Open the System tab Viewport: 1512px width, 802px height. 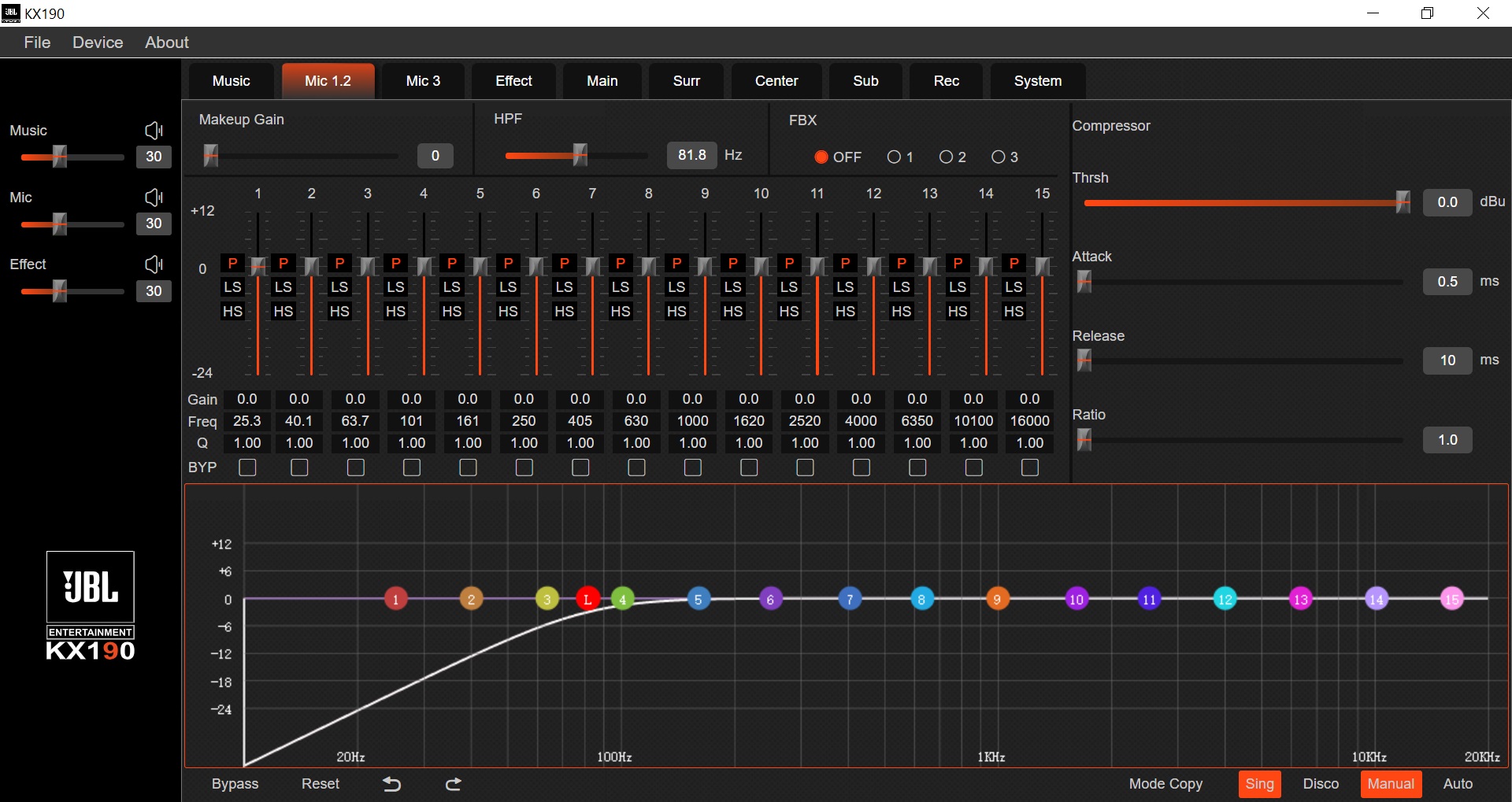(x=1037, y=81)
